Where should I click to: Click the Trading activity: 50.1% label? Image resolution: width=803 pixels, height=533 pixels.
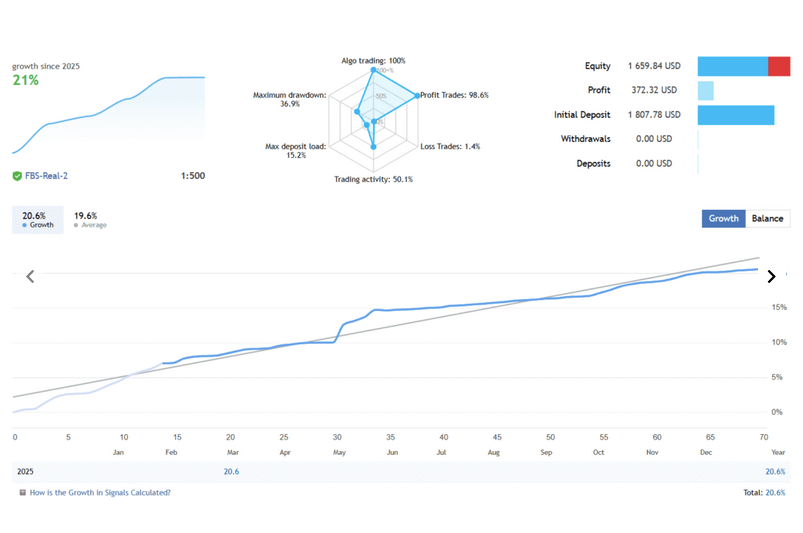(x=373, y=179)
